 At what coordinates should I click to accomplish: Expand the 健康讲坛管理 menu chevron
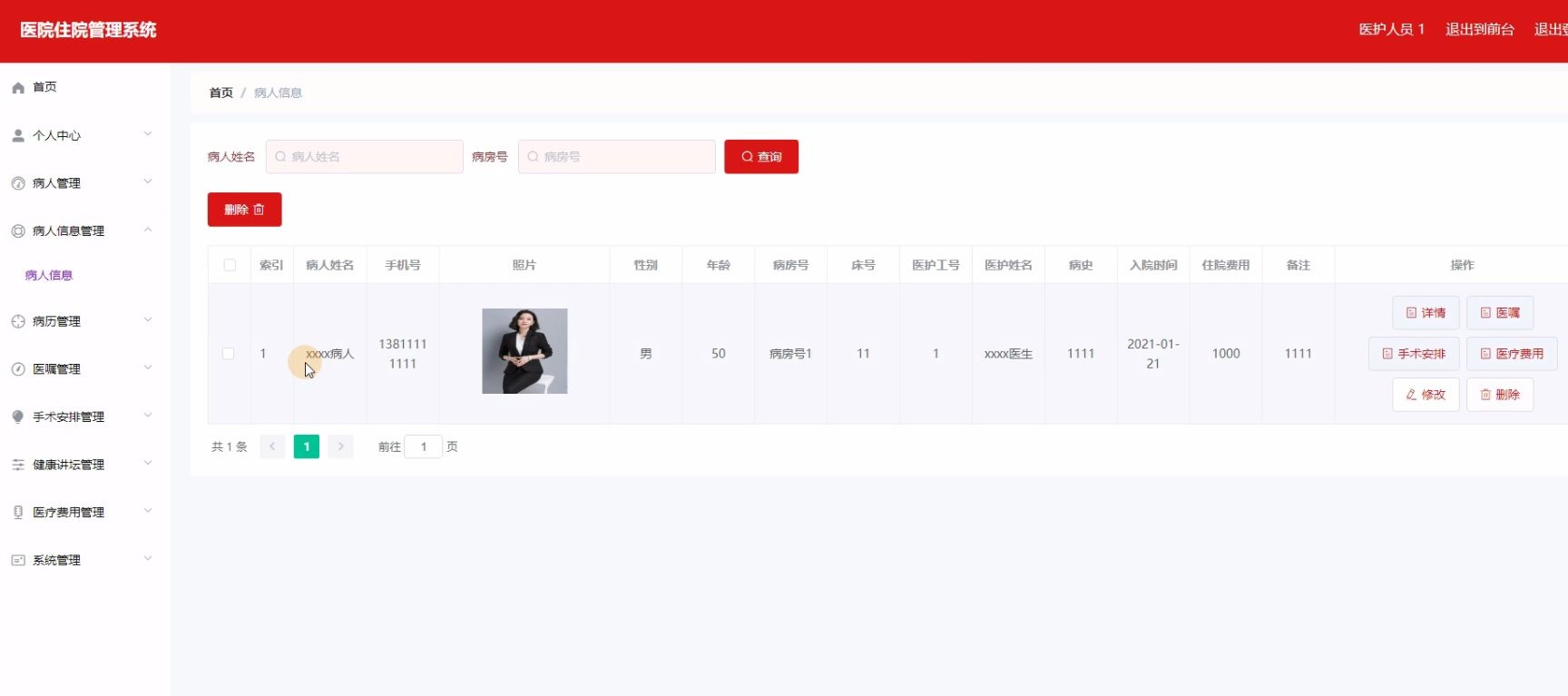[148, 464]
